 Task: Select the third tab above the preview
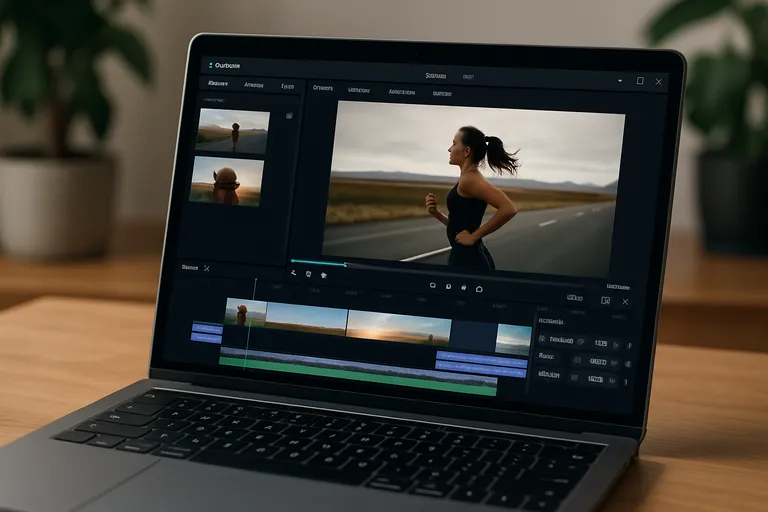click(402, 92)
